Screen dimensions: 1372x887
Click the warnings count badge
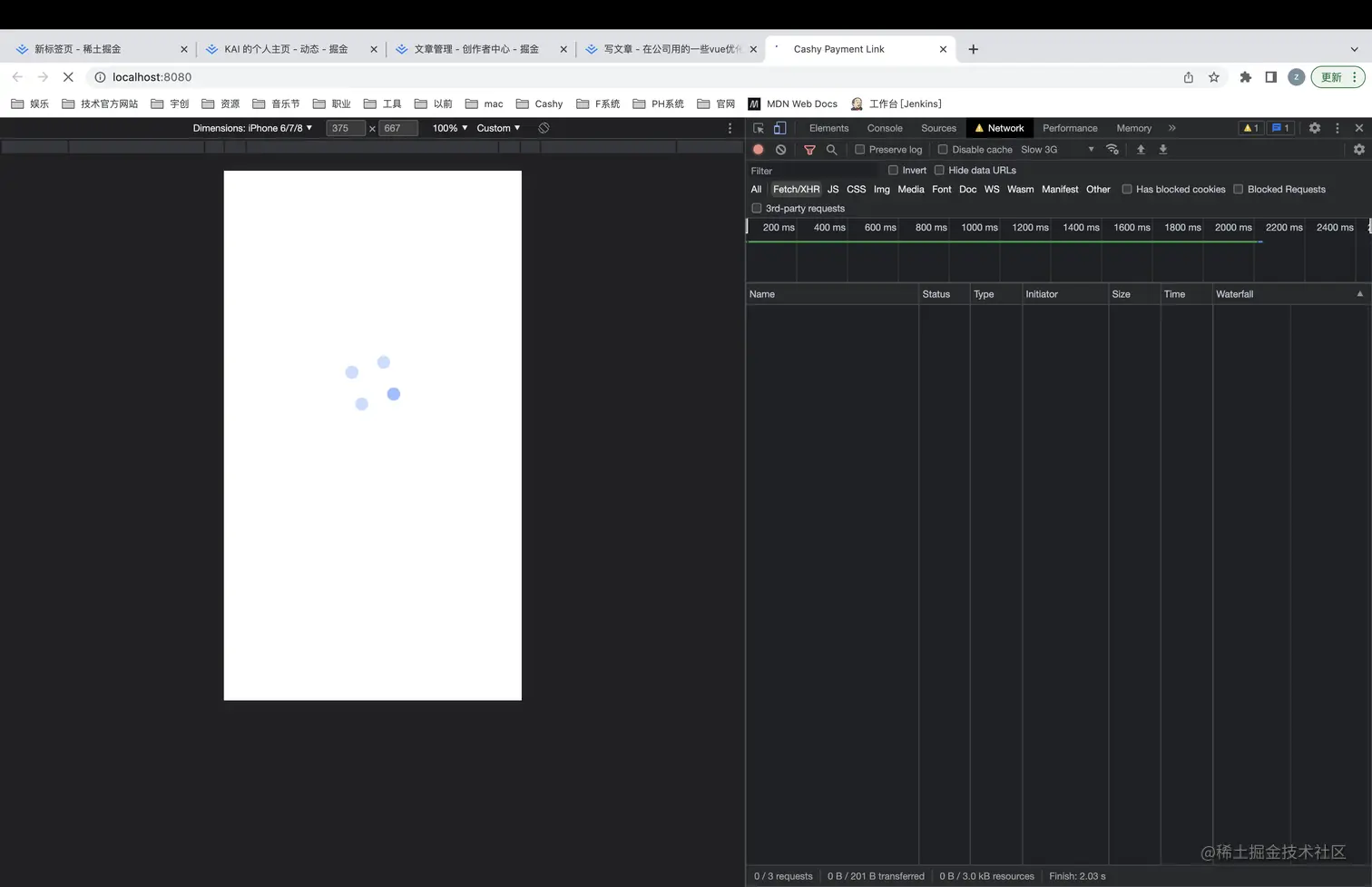[1250, 128]
